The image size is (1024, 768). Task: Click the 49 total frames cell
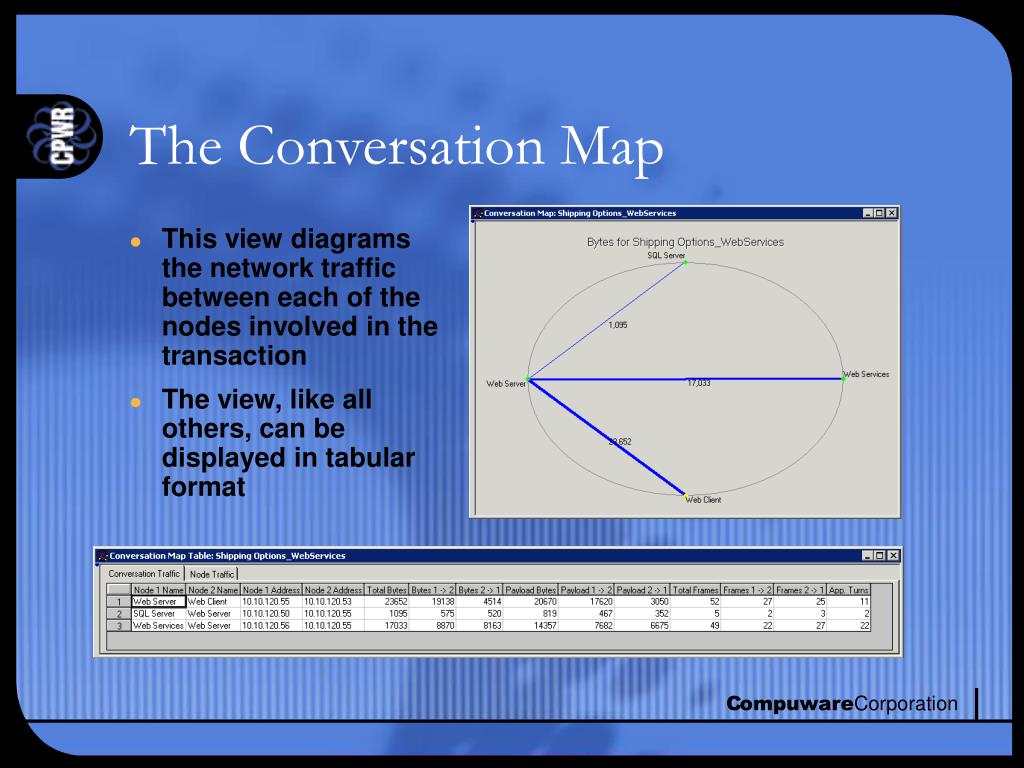point(696,625)
